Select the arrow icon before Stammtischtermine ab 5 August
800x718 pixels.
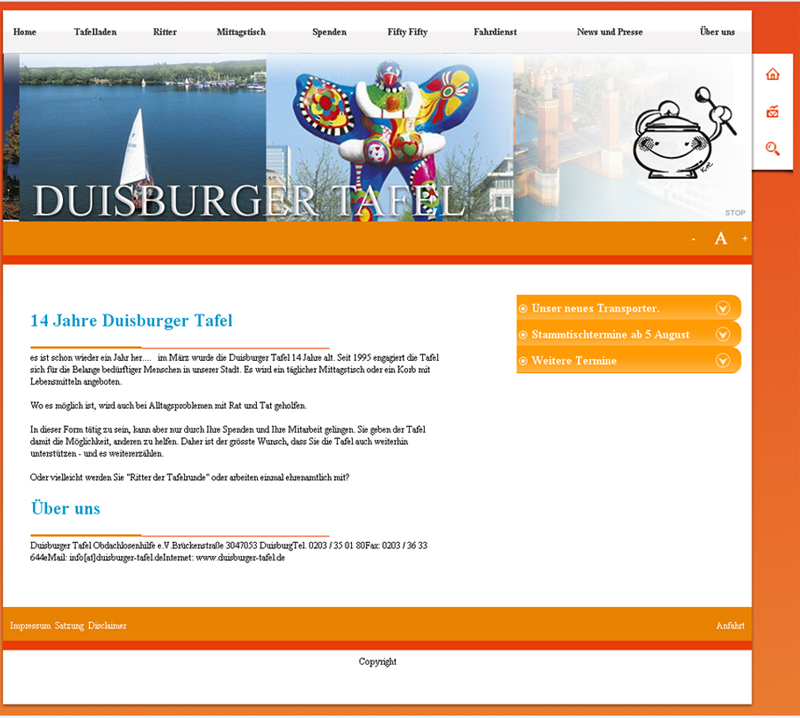point(523,334)
